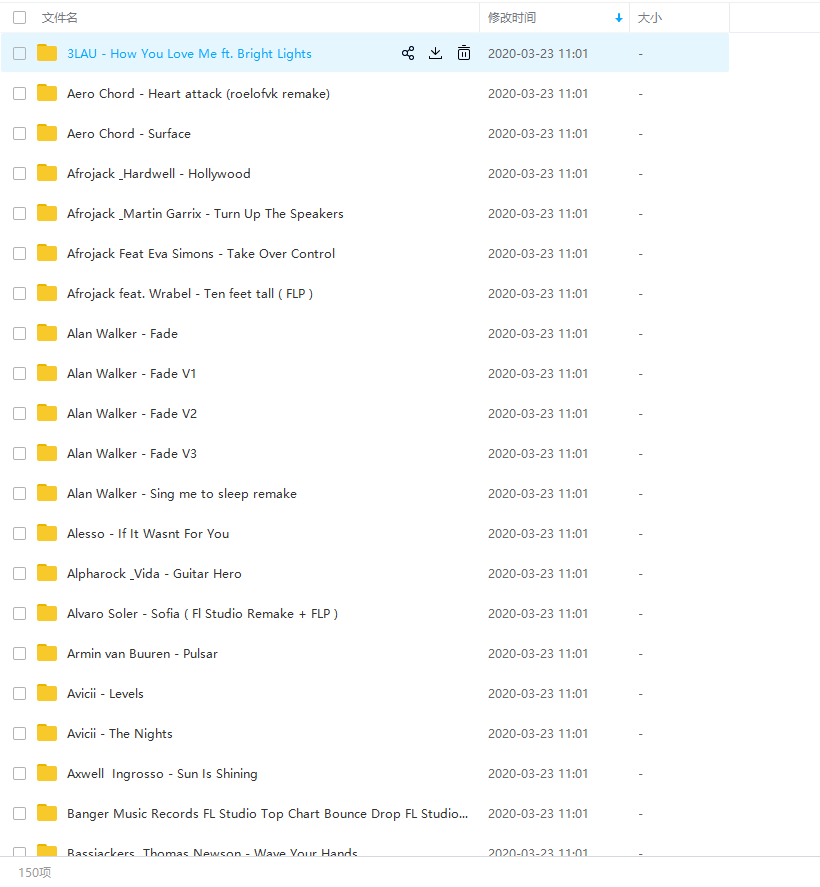Check the box for Axwell Ingrosso - Sun Is Shining
The height and width of the screenshot is (887, 820).
[20, 774]
